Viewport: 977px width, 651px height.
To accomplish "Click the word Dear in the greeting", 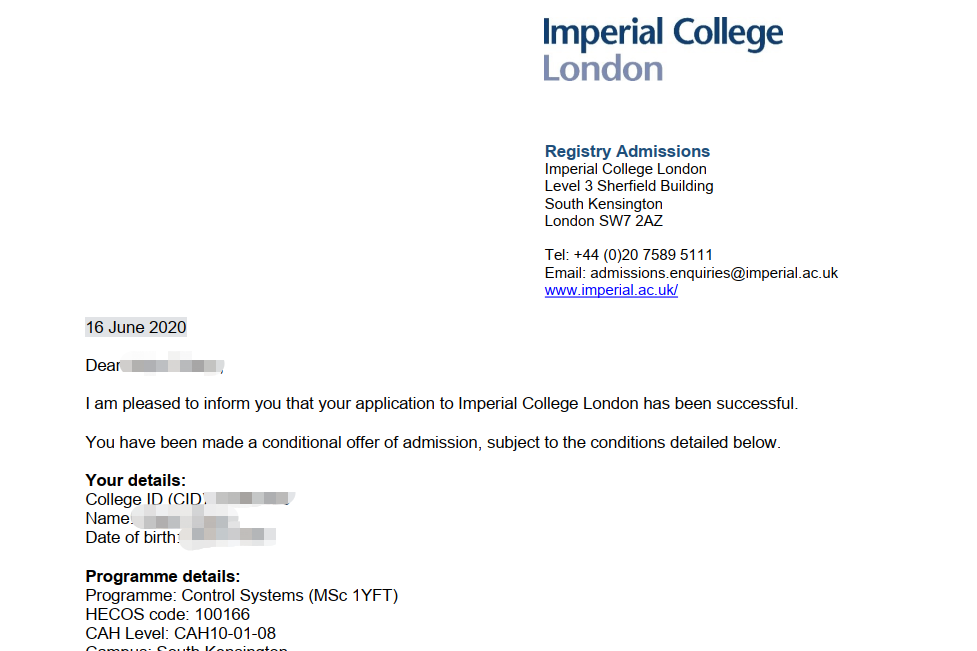I will pyautogui.click(x=103, y=366).
